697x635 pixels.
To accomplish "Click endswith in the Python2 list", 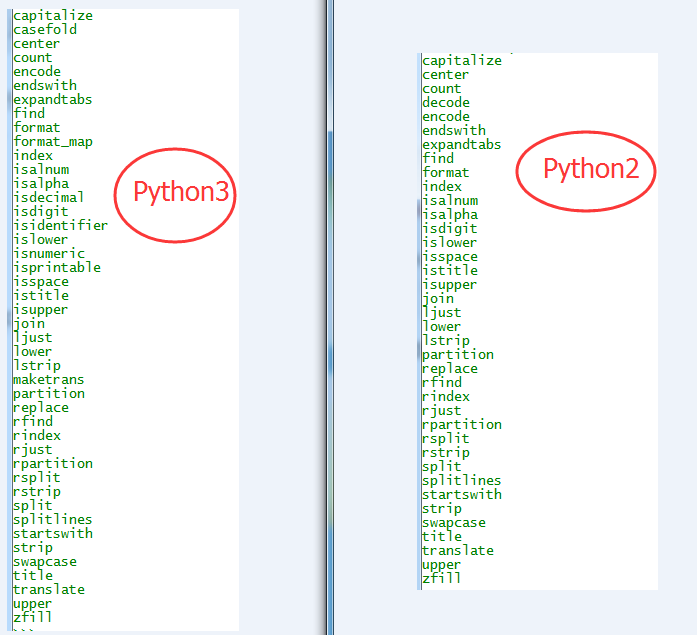I will [454, 130].
